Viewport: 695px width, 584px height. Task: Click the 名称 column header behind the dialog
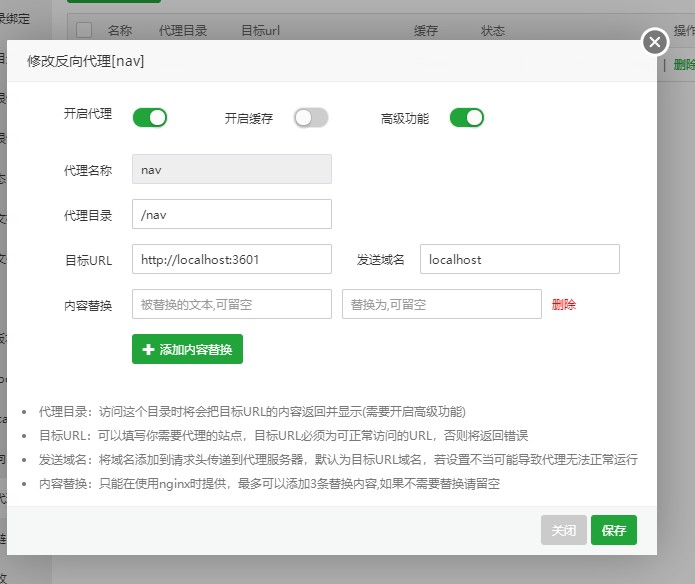coord(120,31)
